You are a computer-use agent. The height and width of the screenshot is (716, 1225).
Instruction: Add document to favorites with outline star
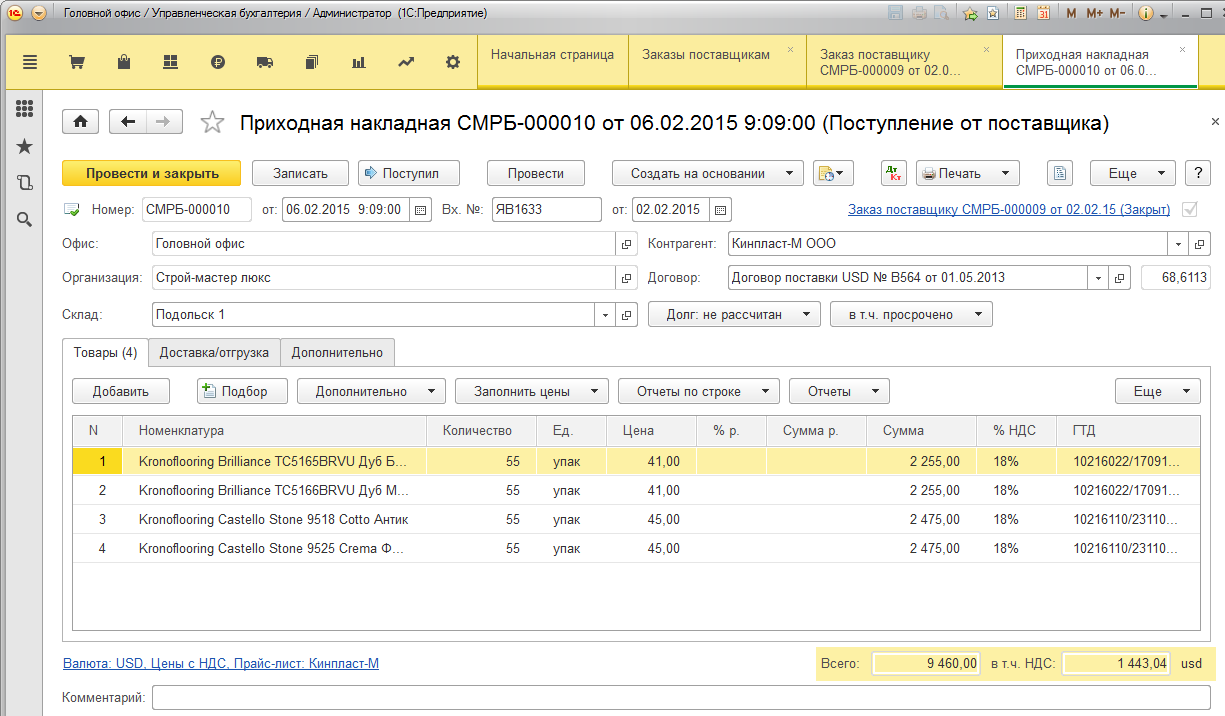click(x=212, y=122)
